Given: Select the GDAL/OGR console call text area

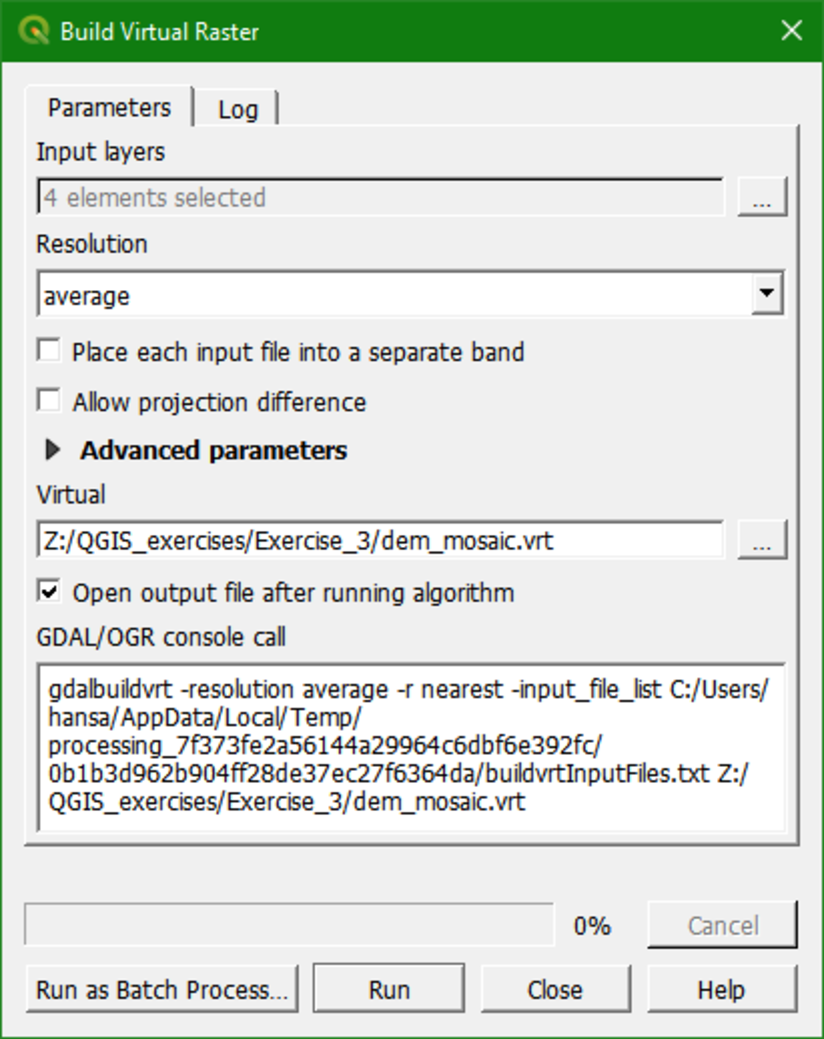Looking at the screenshot, I should click(410, 745).
